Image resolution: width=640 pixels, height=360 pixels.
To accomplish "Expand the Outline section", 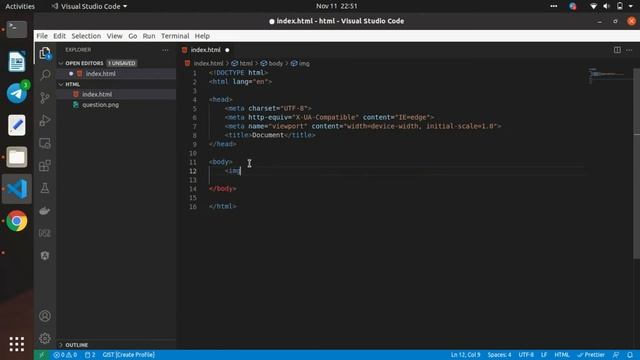I will pyautogui.click(x=61, y=345).
